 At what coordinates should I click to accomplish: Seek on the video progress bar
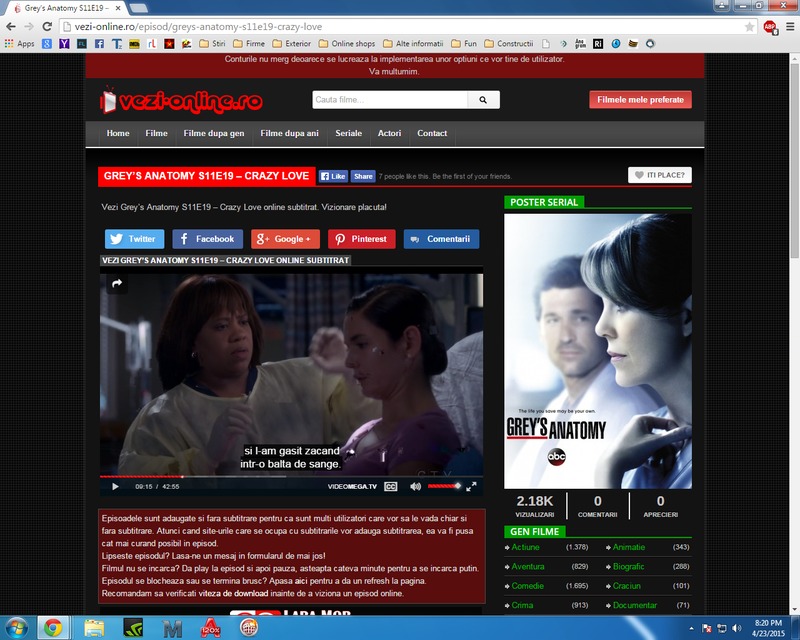click(x=291, y=477)
